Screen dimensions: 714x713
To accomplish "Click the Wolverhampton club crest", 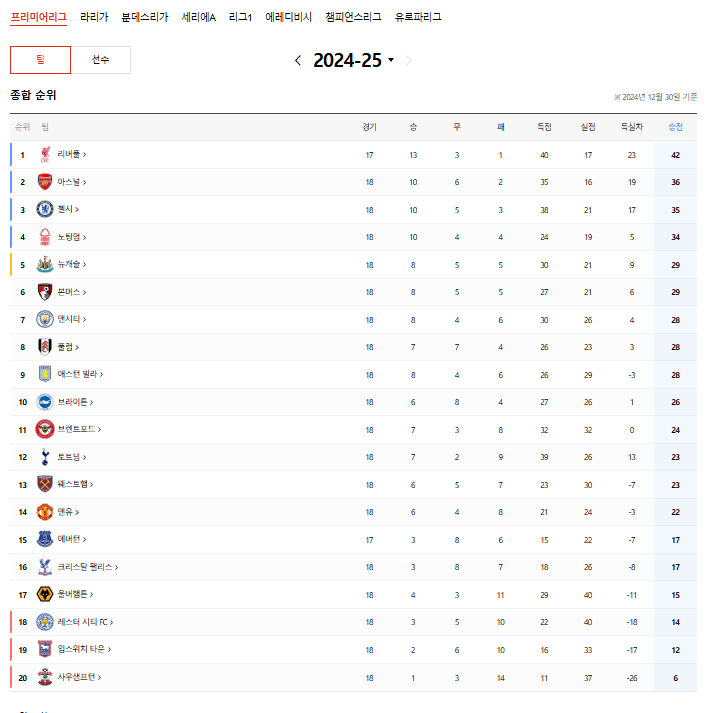I will 45,594.
